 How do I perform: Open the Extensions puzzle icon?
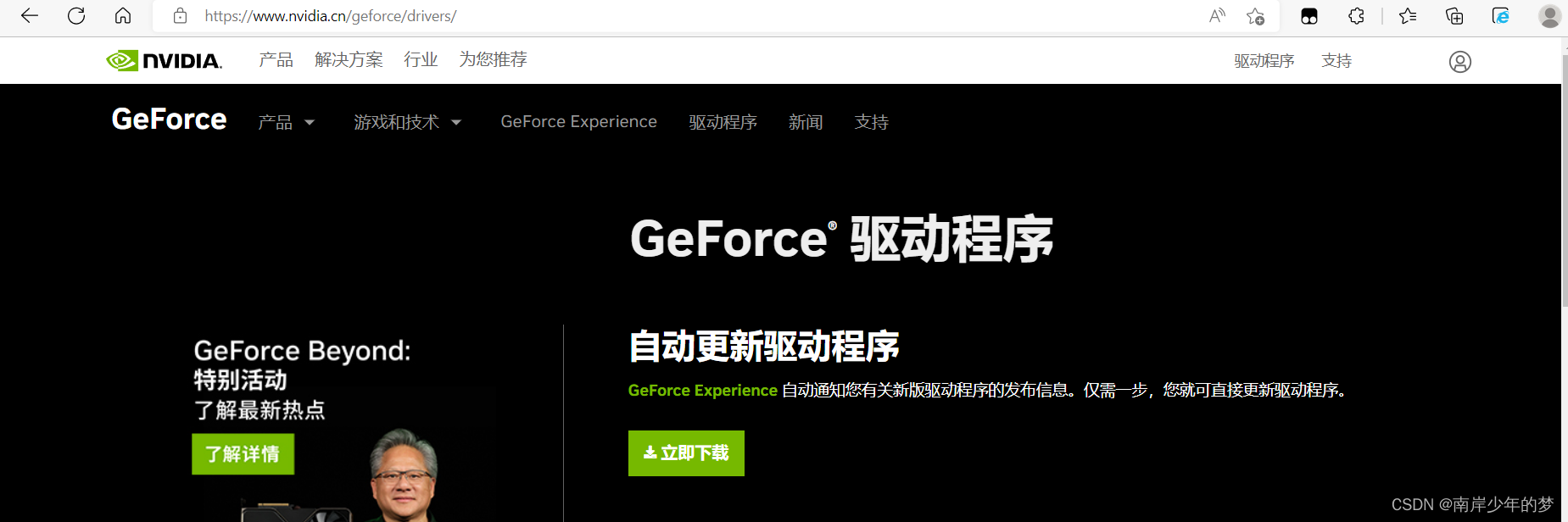tap(1356, 16)
